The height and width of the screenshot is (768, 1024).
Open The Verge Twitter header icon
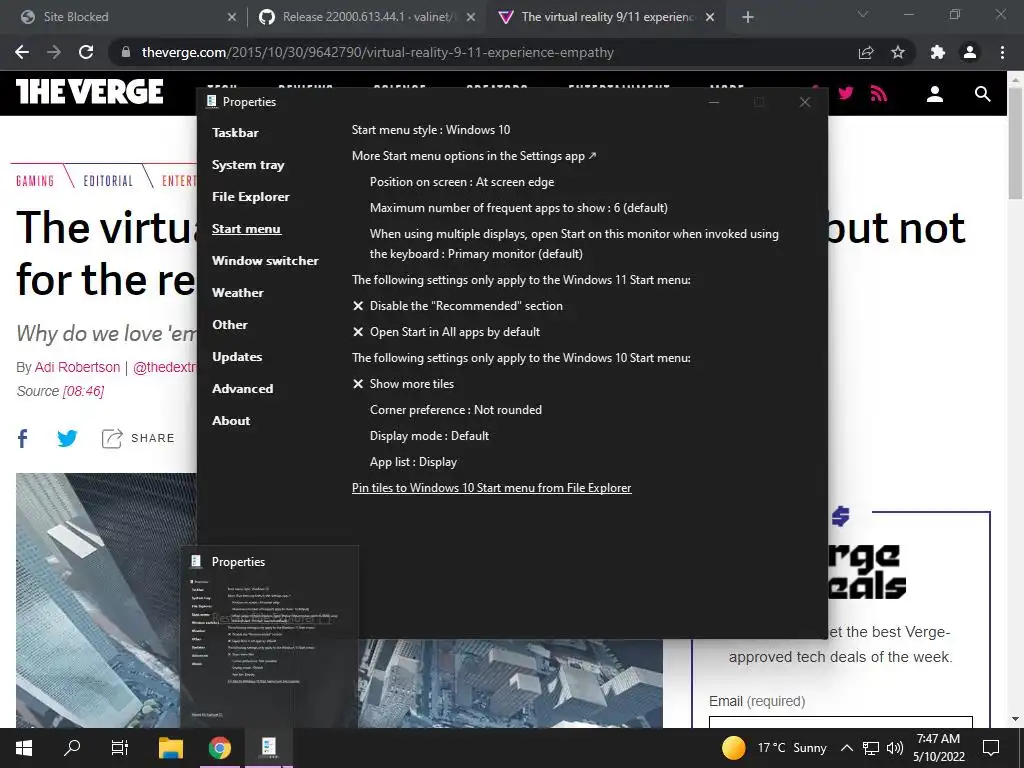point(846,93)
